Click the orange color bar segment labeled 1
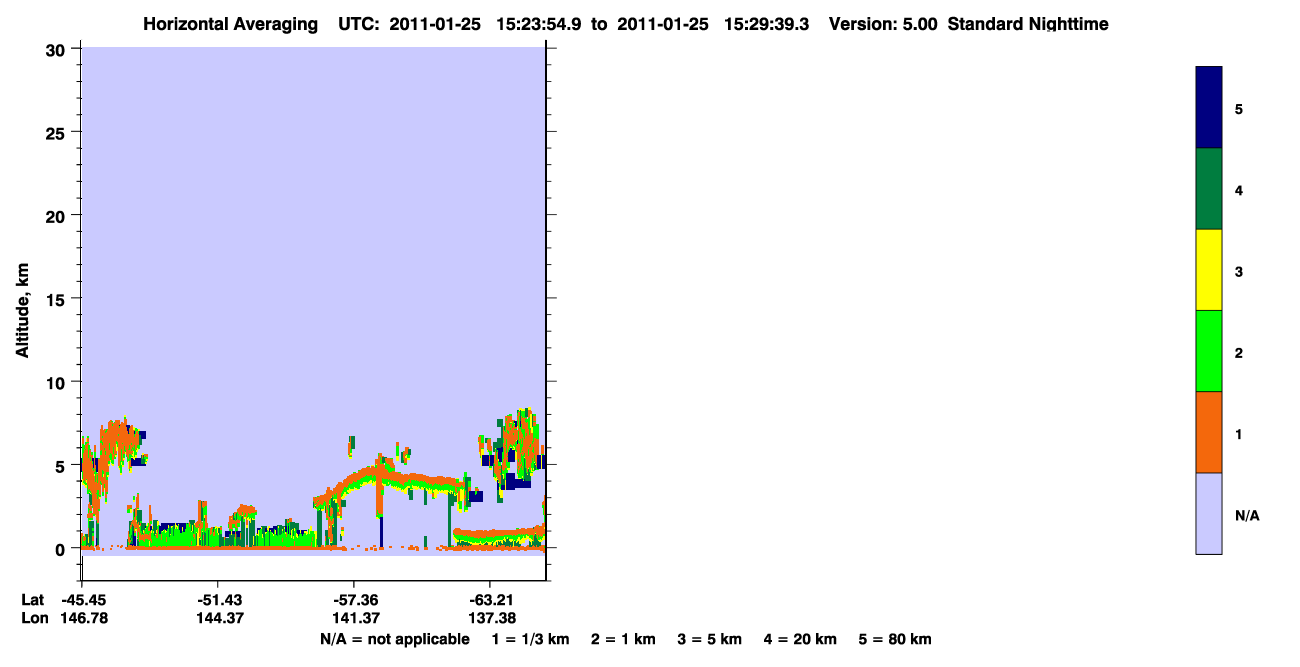This screenshot has width=1300, height=667. pyautogui.click(x=1209, y=432)
